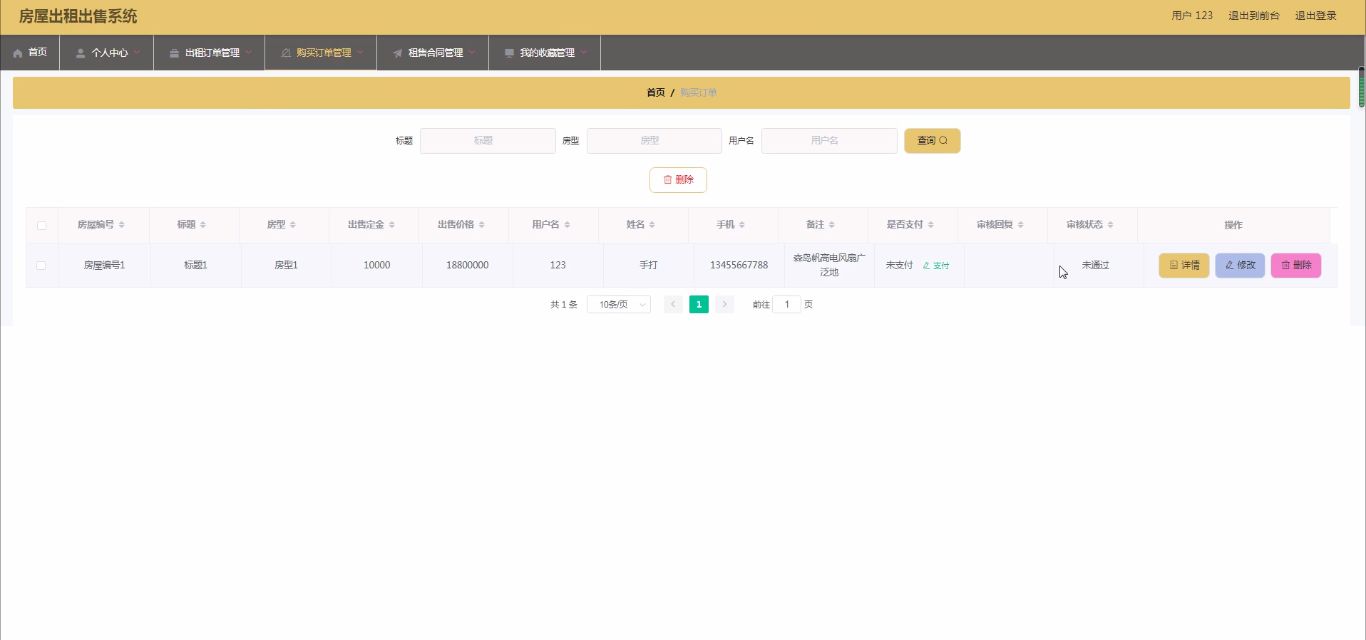Tick the select-all checkbox in table header
1366x640 pixels.
point(41,225)
